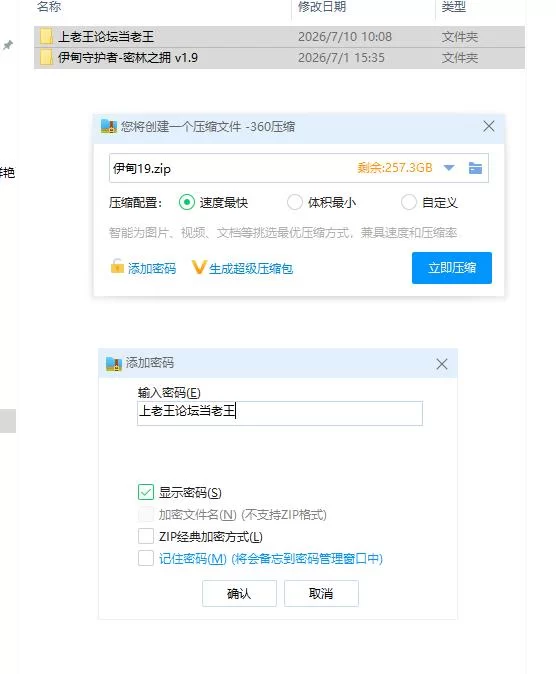This screenshot has height=674, width=556.
Task: Click the 立即压缩 button
Action: (452, 268)
